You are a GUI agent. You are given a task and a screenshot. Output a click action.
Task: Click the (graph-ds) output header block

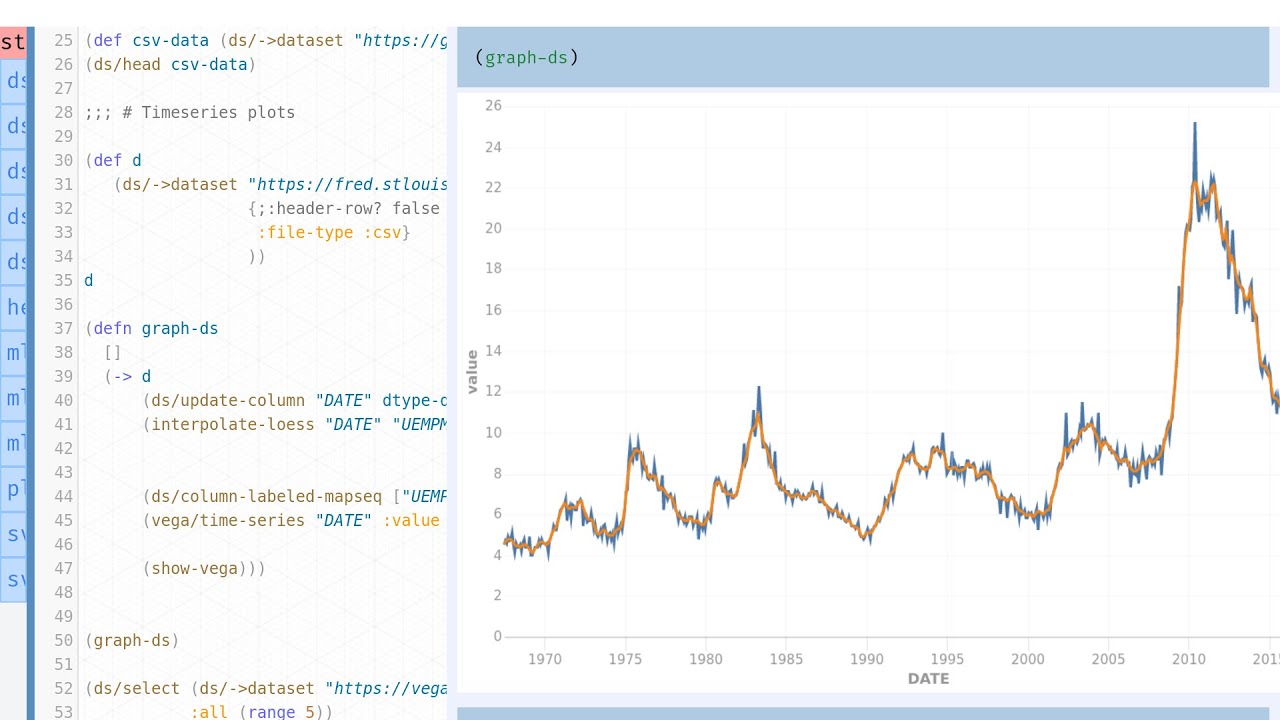(x=862, y=58)
